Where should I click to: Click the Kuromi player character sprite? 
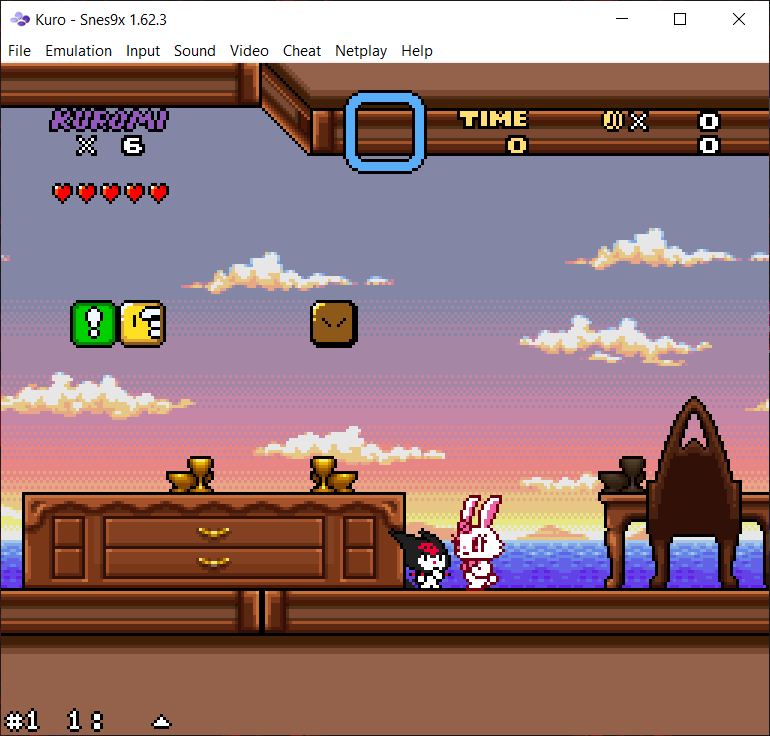(x=423, y=559)
